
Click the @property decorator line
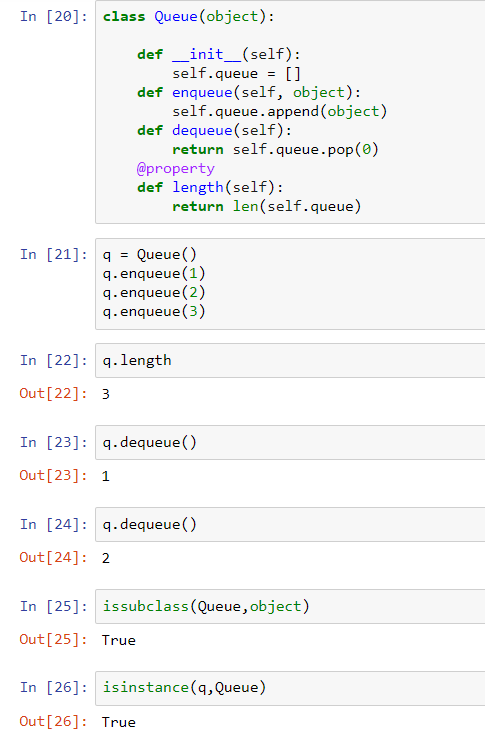175,169
